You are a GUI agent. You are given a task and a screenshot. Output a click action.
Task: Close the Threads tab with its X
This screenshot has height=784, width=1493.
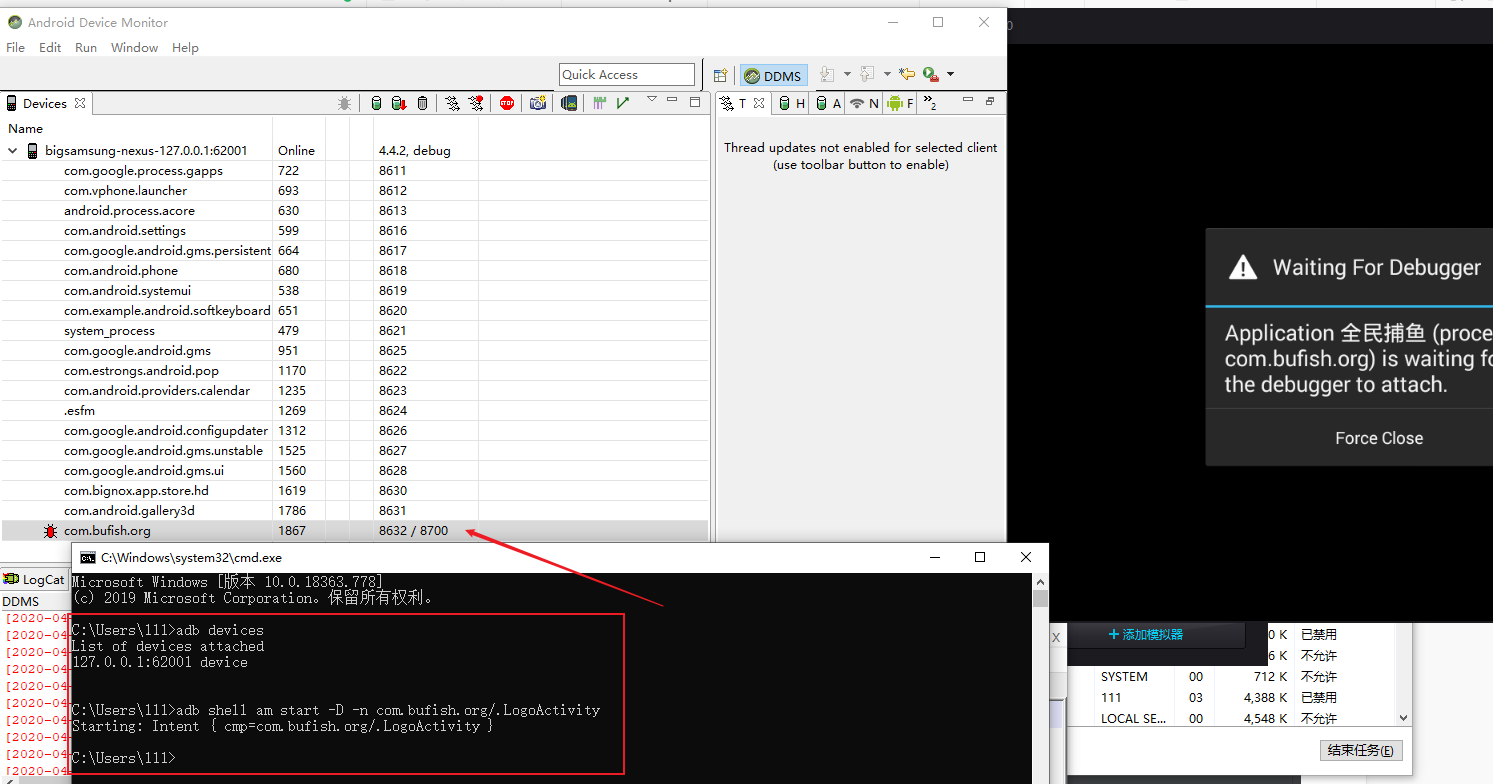tap(759, 103)
